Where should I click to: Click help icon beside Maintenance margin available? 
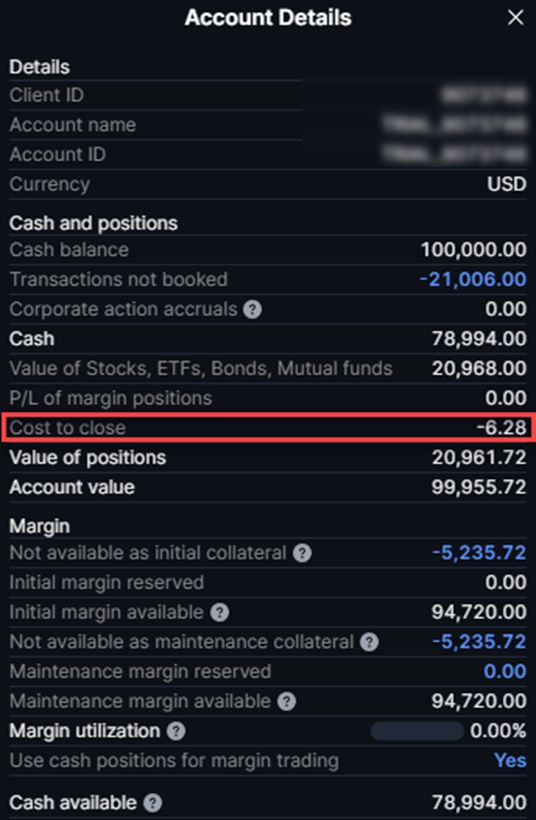click(x=286, y=701)
